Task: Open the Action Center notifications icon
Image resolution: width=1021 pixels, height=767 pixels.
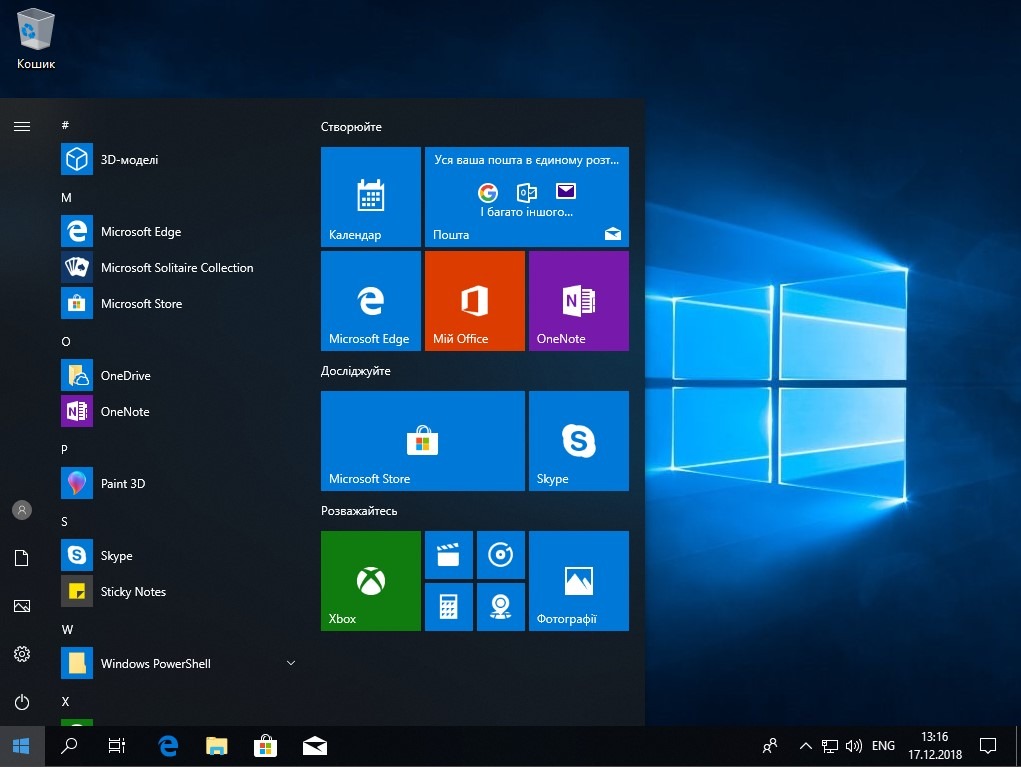Action: click(x=988, y=746)
